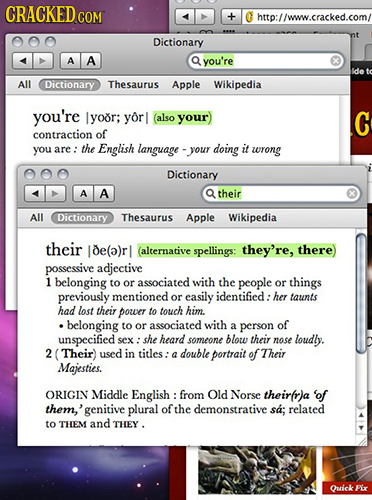The image size is (372, 500).
Task: Click the resize grip of "their" Dictionary window
Action: (361, 441)
